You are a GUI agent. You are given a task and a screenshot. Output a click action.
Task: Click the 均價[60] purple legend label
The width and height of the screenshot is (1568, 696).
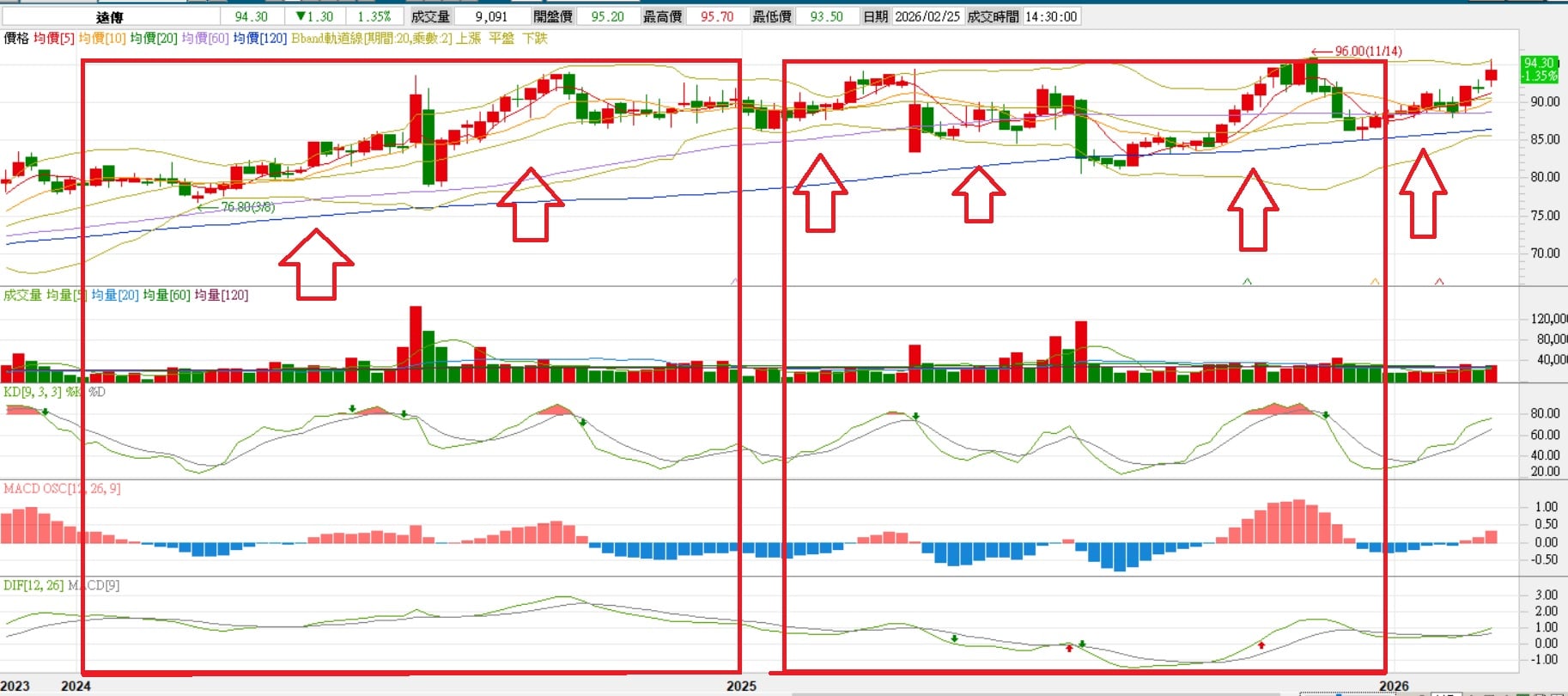click(x=205, y=39)
